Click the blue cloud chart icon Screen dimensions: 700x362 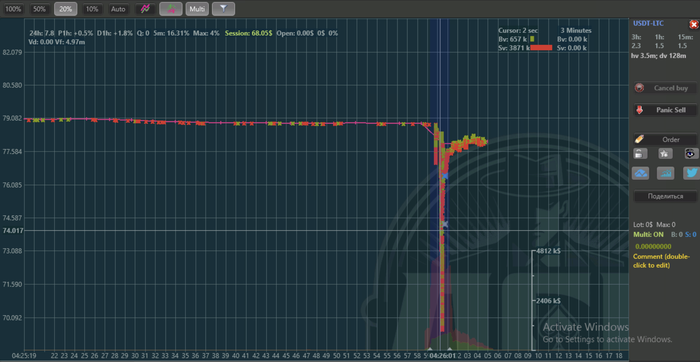[x=640, y=173]
